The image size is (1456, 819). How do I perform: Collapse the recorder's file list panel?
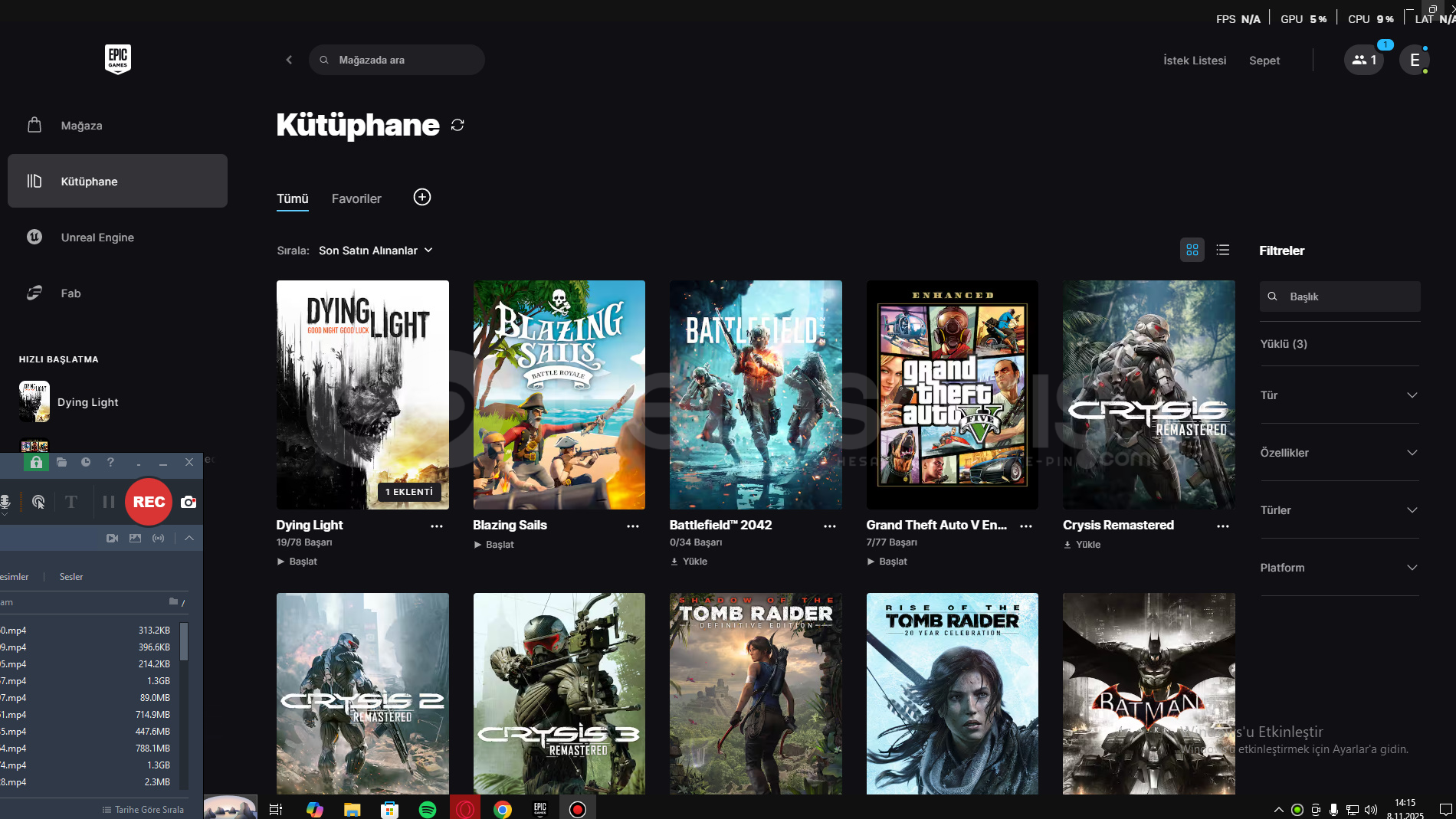pos(189,539)
